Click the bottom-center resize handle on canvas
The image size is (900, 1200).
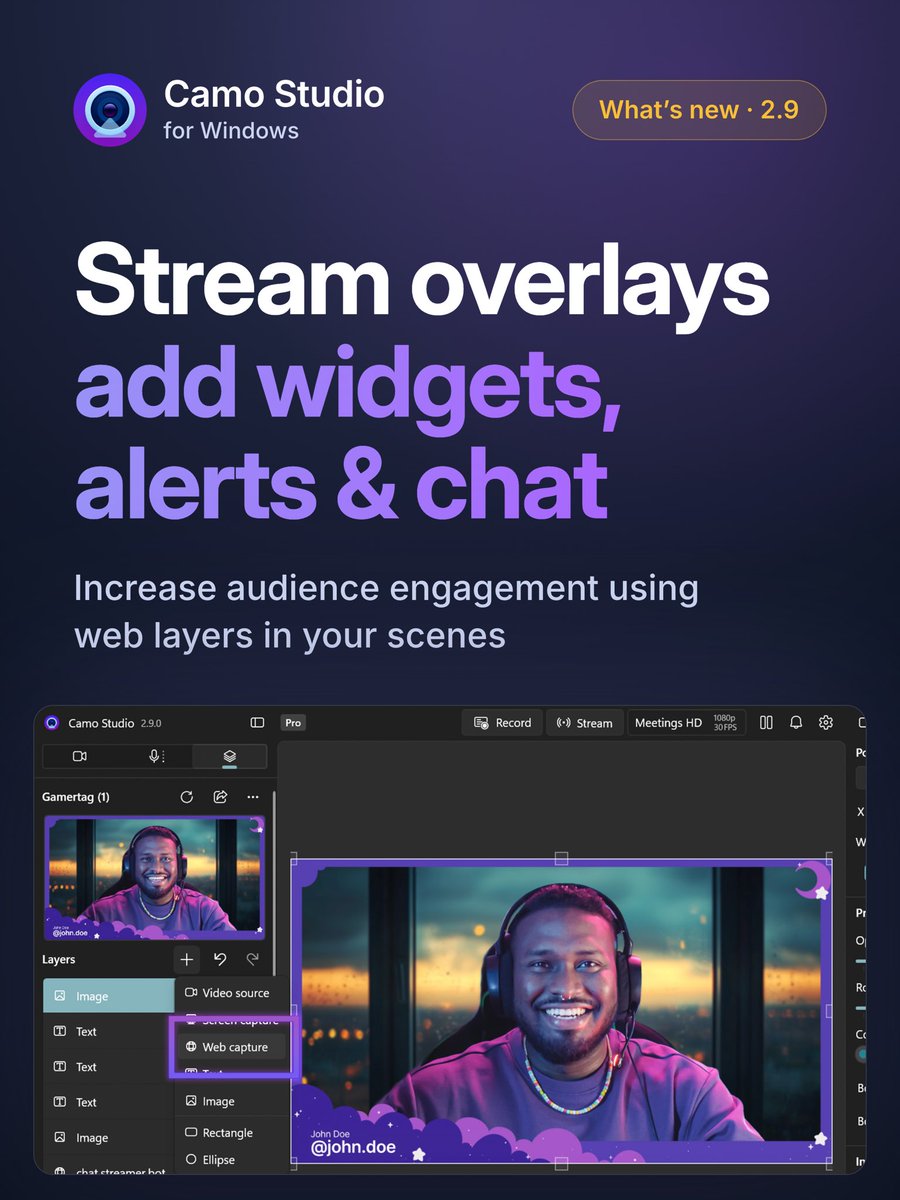[x=561, y=1164]
